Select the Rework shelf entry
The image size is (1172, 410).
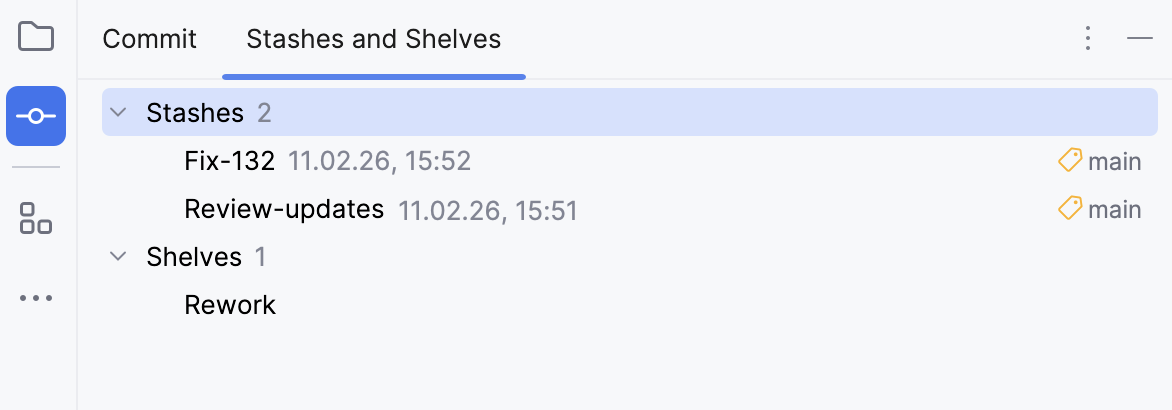coord(230,305)
